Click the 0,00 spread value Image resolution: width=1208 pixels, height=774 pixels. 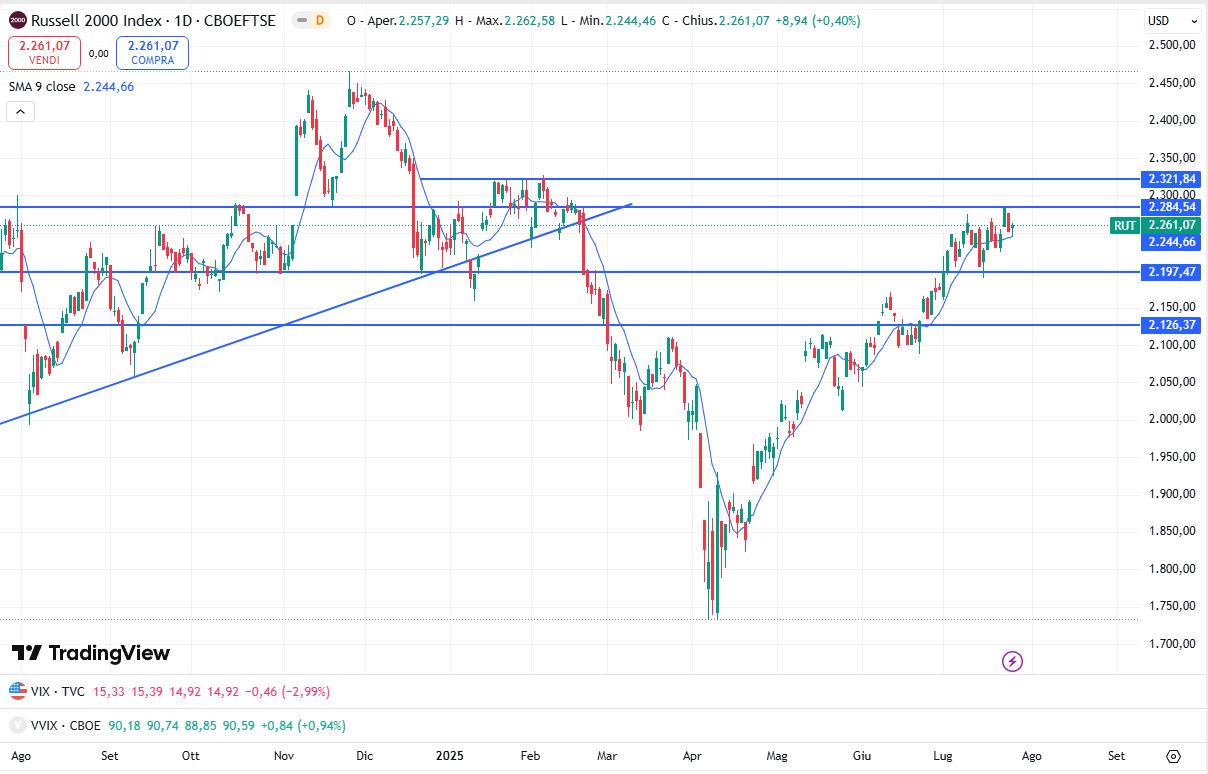pyautogui.click(x=98, y=54)
